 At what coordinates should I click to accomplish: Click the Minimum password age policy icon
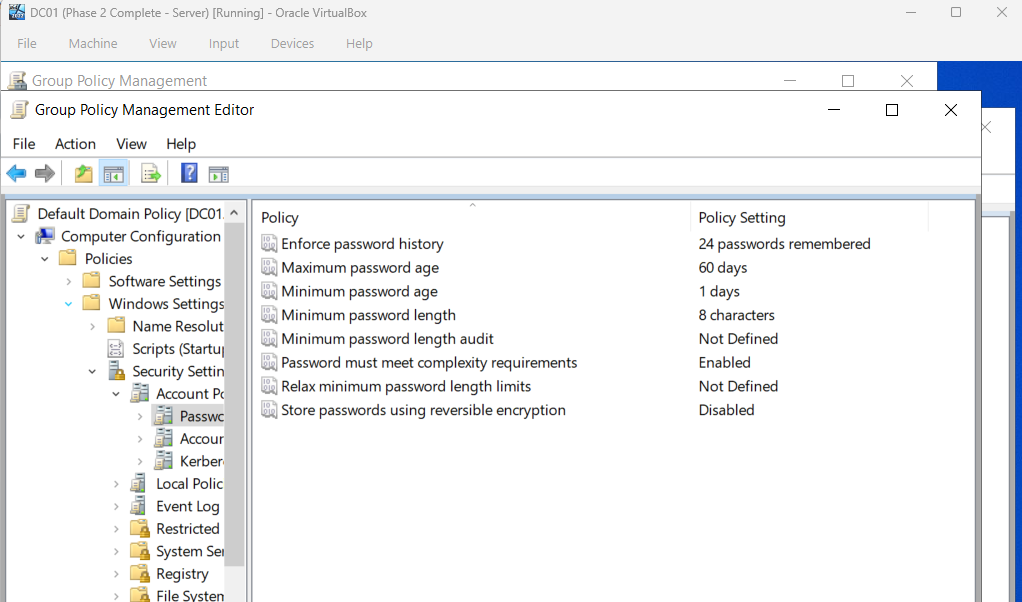coord(269,291)
